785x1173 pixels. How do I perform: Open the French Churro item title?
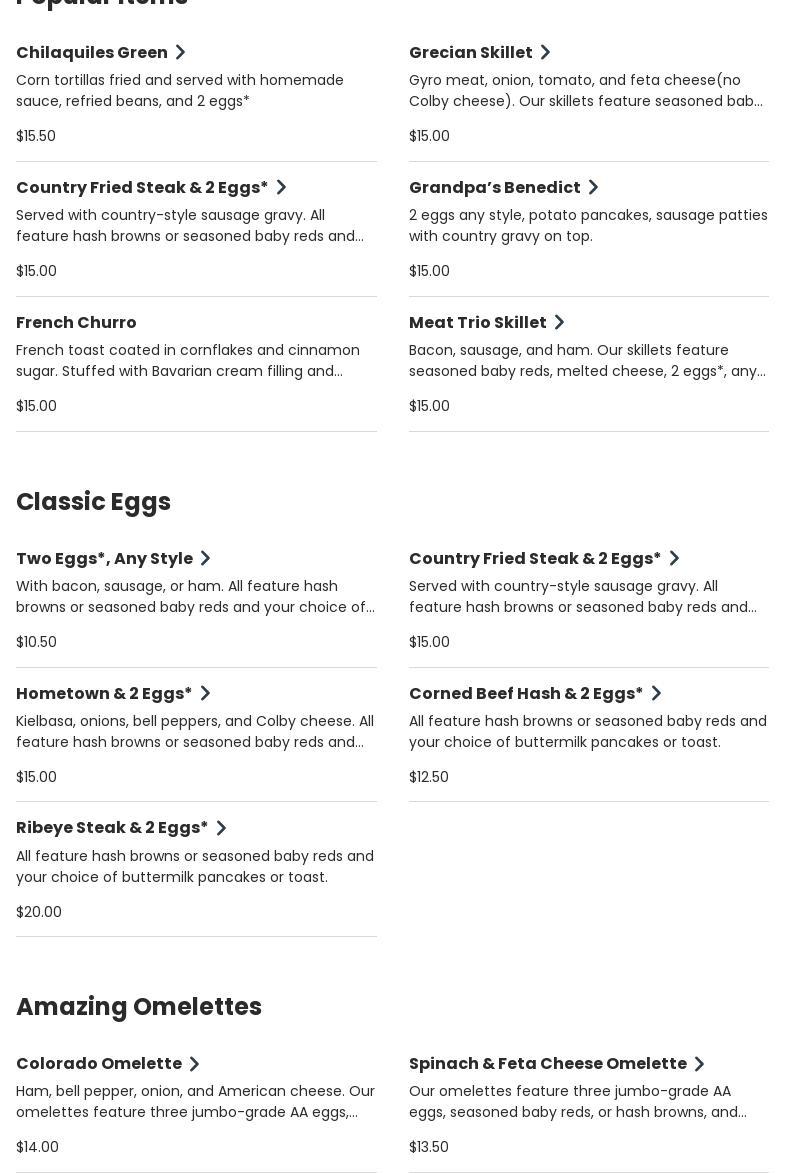76,322
